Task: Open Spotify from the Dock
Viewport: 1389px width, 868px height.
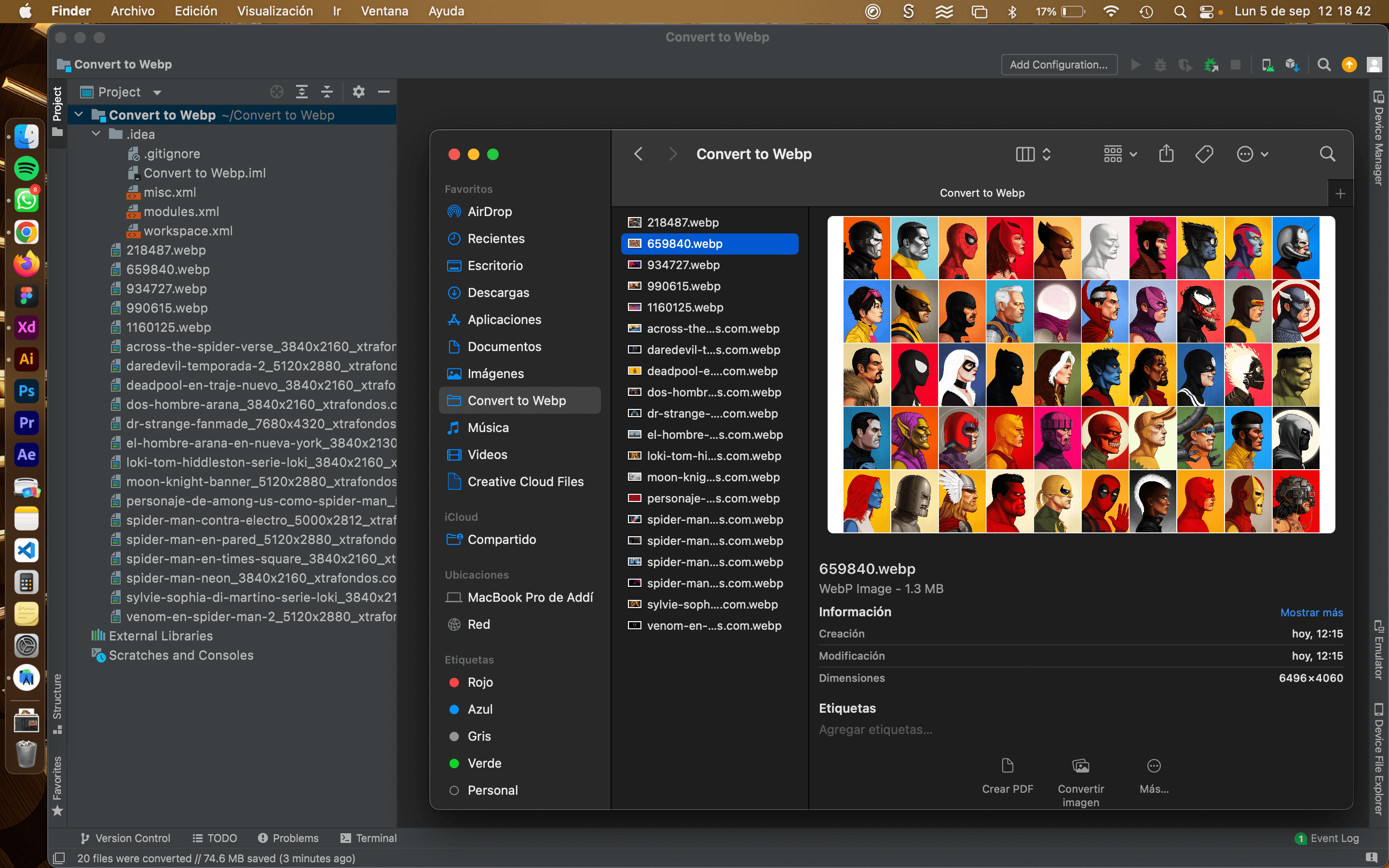Action: tap(27, 169)
